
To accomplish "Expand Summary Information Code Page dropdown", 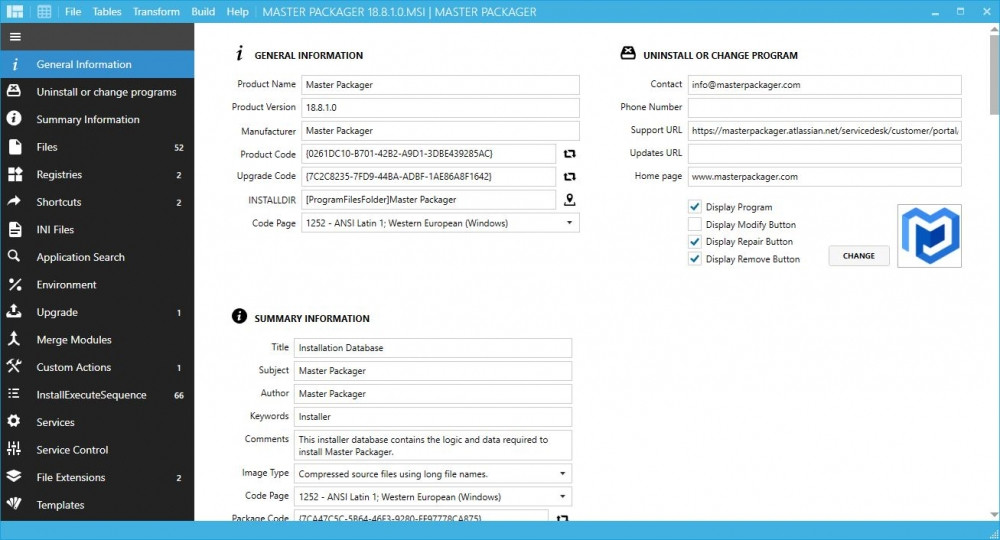I will 433,497.
